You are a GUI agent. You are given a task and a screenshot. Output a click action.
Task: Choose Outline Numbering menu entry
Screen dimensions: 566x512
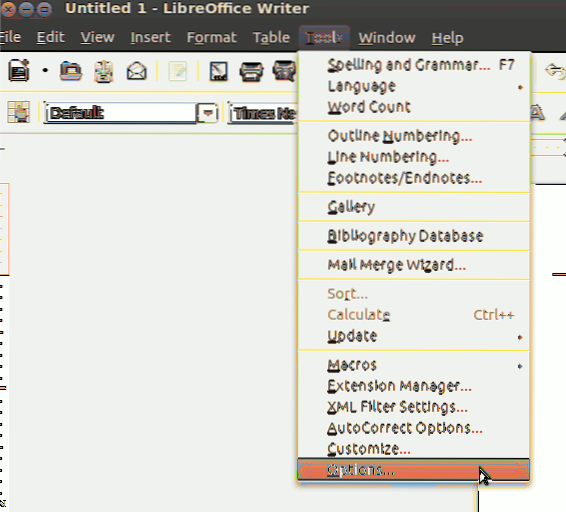(414, 136)
